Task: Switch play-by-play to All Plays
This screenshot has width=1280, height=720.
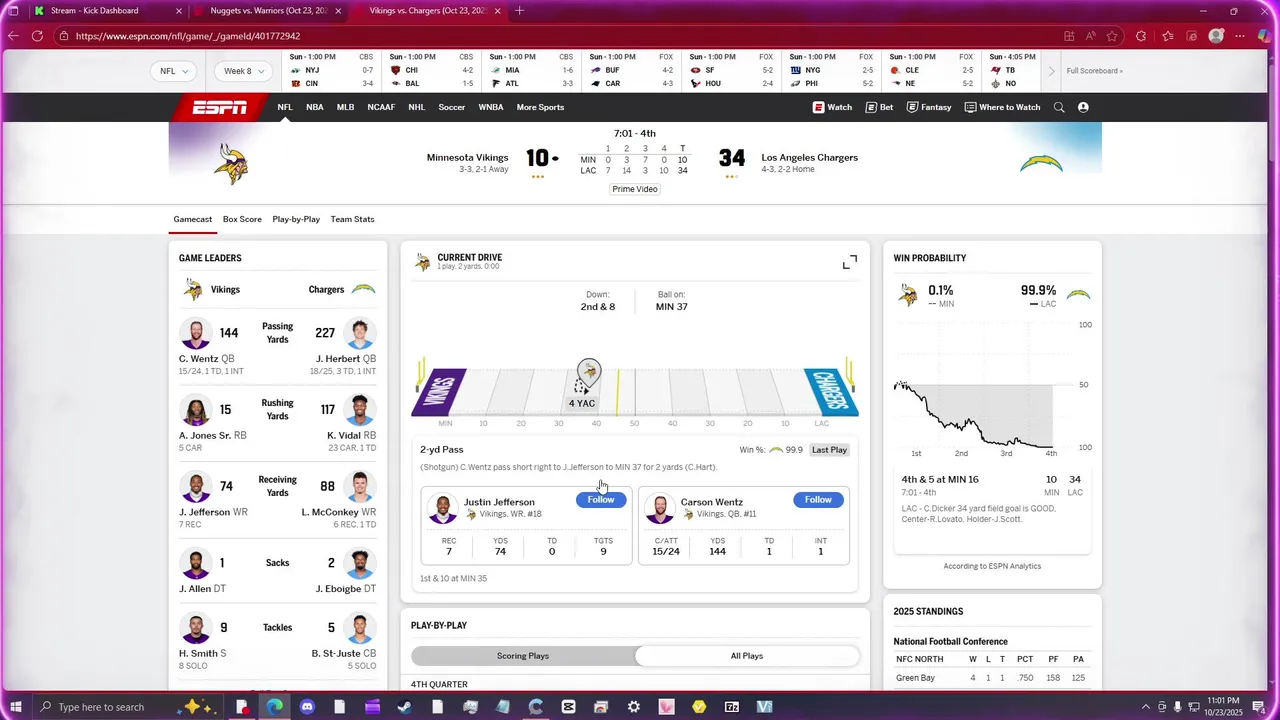Action: [747, 656]
